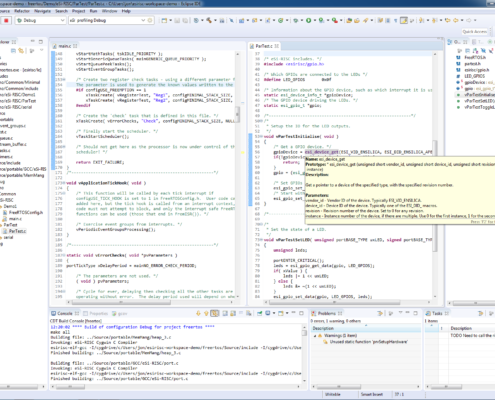Open the Search menu

(x=61, y=11)
